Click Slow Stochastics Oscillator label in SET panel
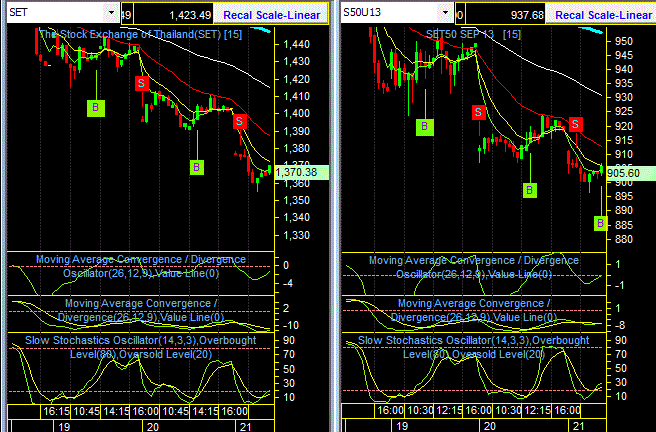This screenshot has height=432, width=656. (x=141, y=347)
